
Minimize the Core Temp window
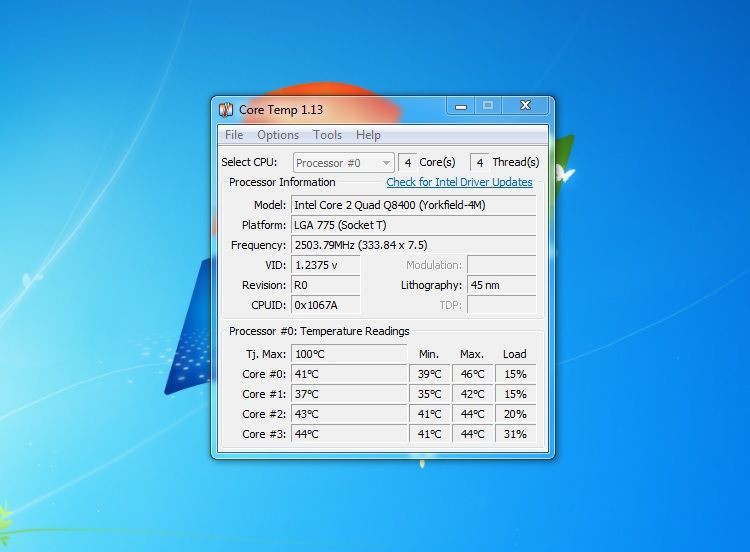tap(461, 106)
